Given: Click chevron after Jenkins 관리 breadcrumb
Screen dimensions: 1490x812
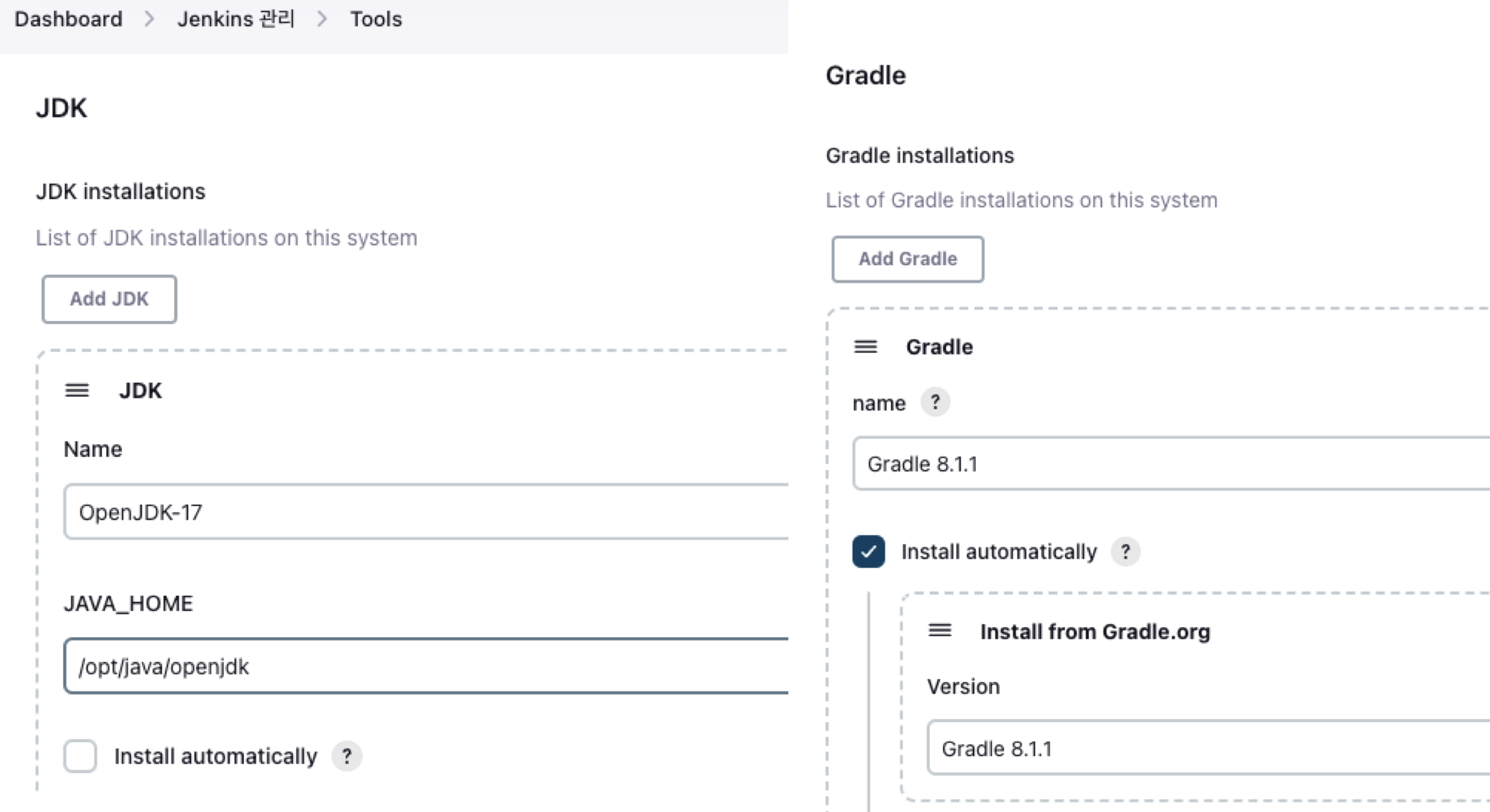Looking at the screenshot, I should 322,19.
